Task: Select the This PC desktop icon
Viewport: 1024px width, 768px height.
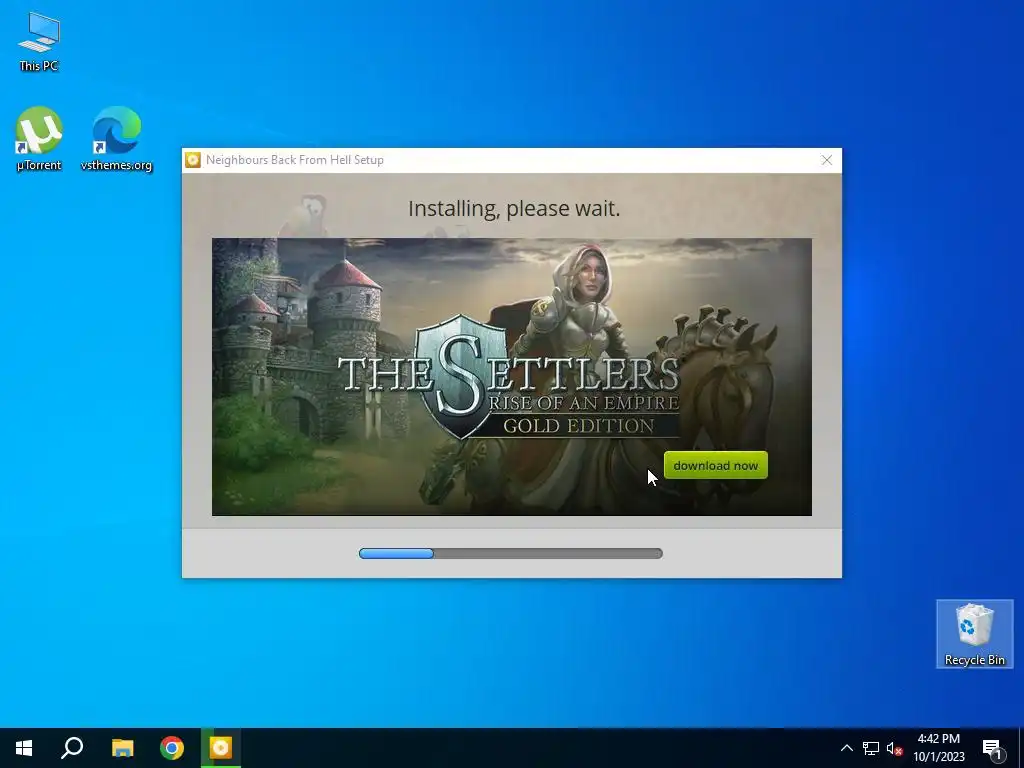Action: pos(39,42)
